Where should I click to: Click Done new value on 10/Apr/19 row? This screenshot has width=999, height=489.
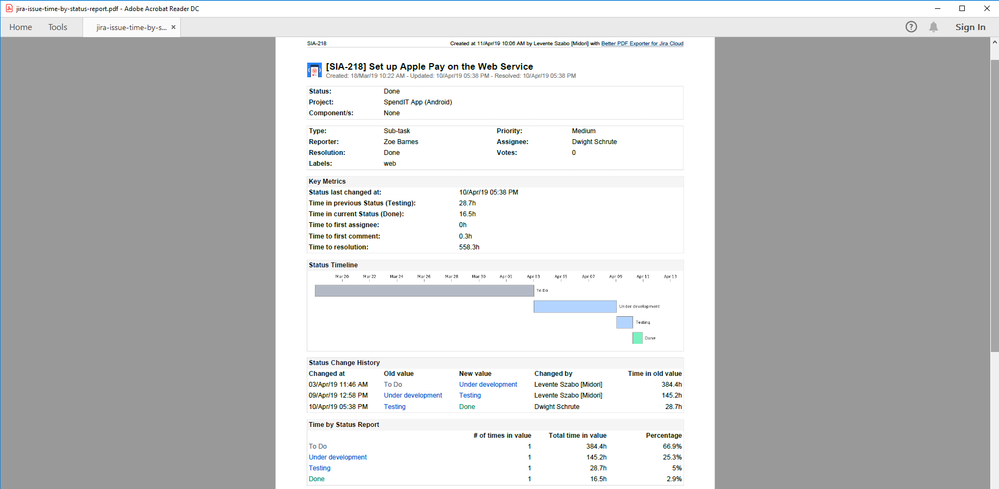[467, 406]
